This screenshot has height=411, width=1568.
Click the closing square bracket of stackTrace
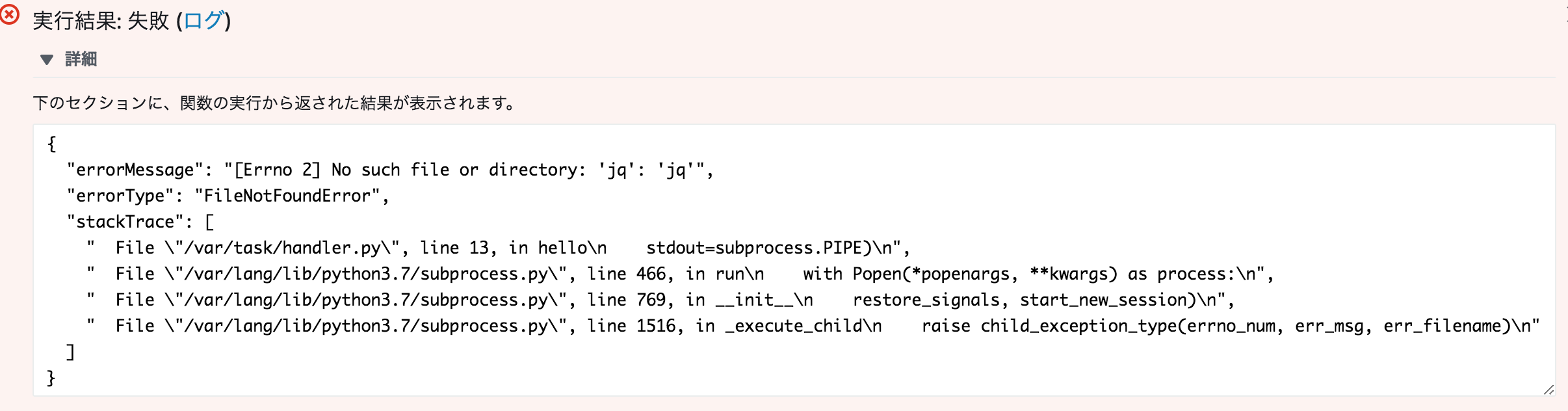click(71, 352)
